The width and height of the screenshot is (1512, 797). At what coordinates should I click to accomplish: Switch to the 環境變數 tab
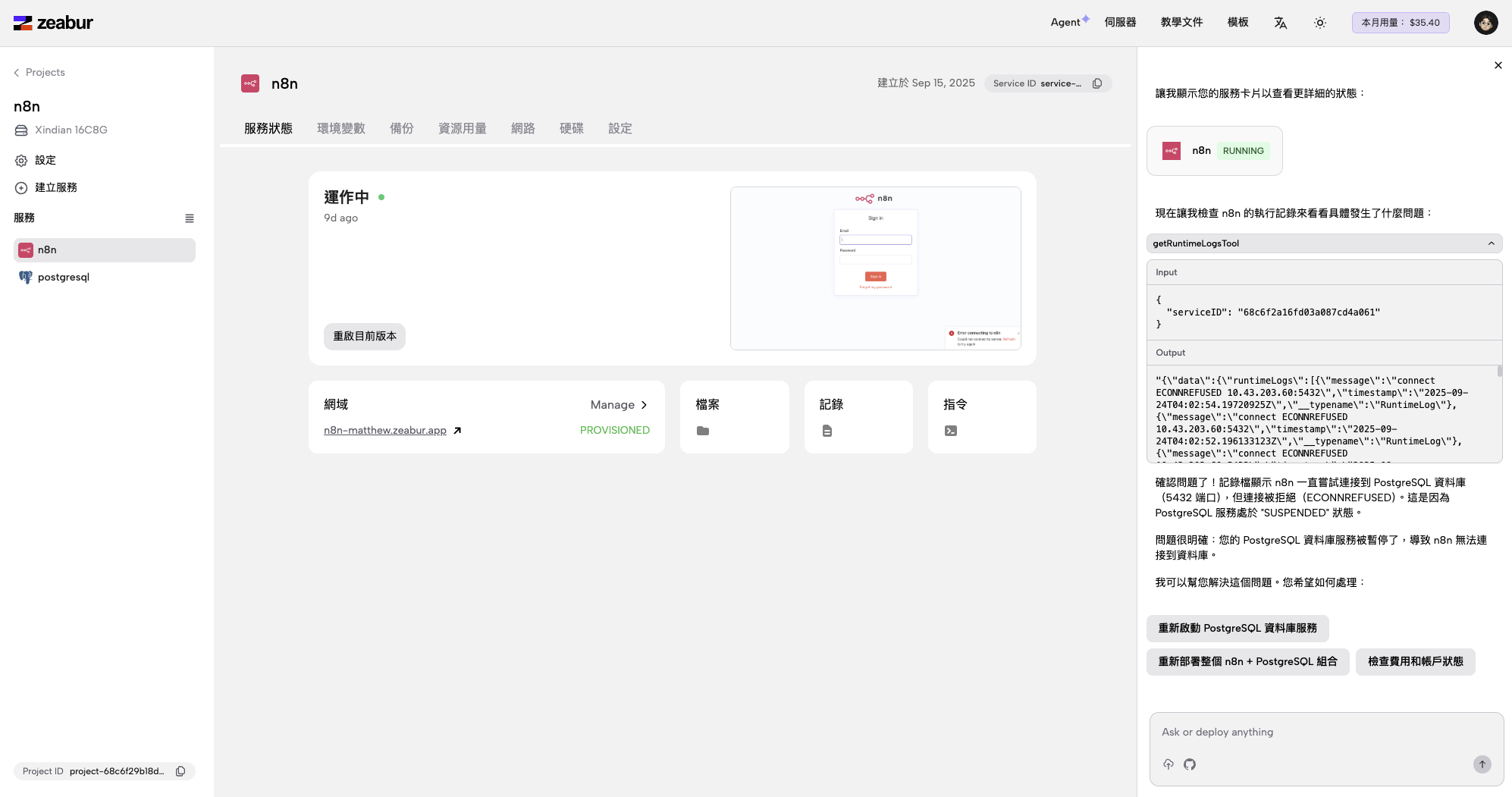pos(340,129)
